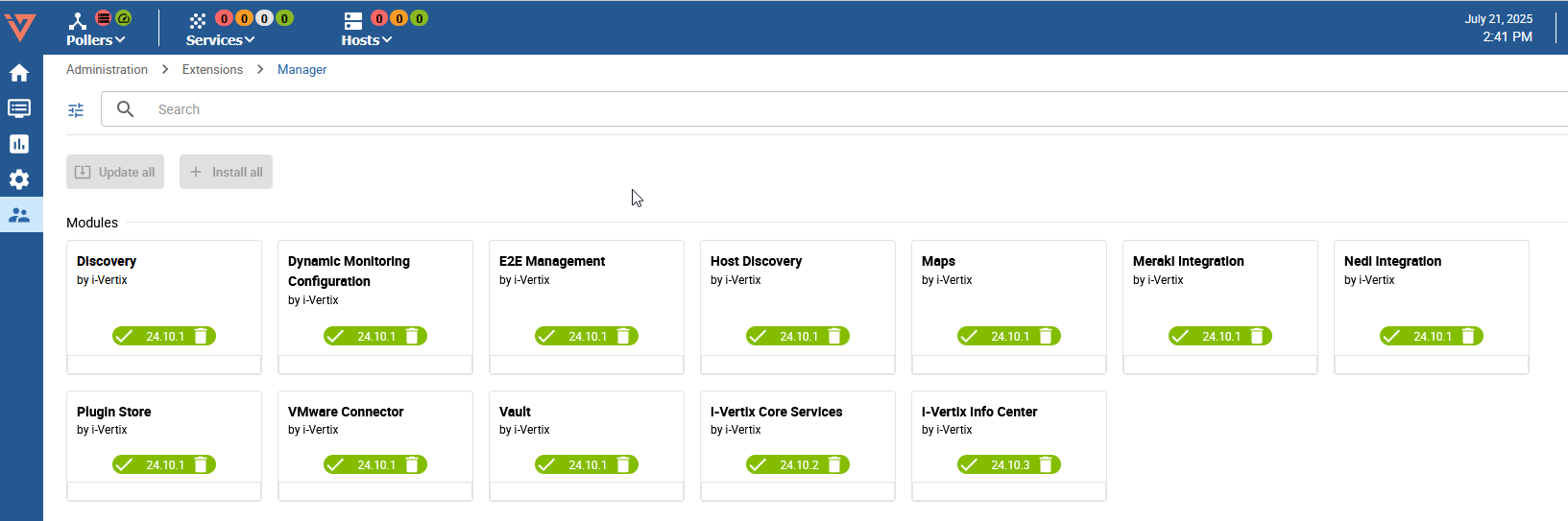This screenshot has height=521, width=1568.
Task: Click the orange unreachable hosts counter
Action: [399, 18]
